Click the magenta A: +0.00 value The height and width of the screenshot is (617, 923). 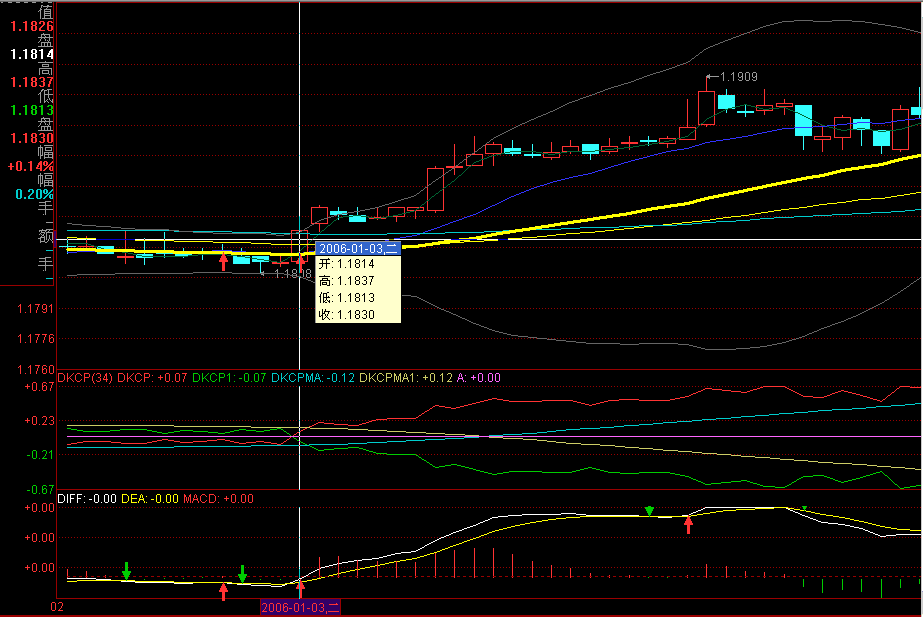tap(479, 377)
